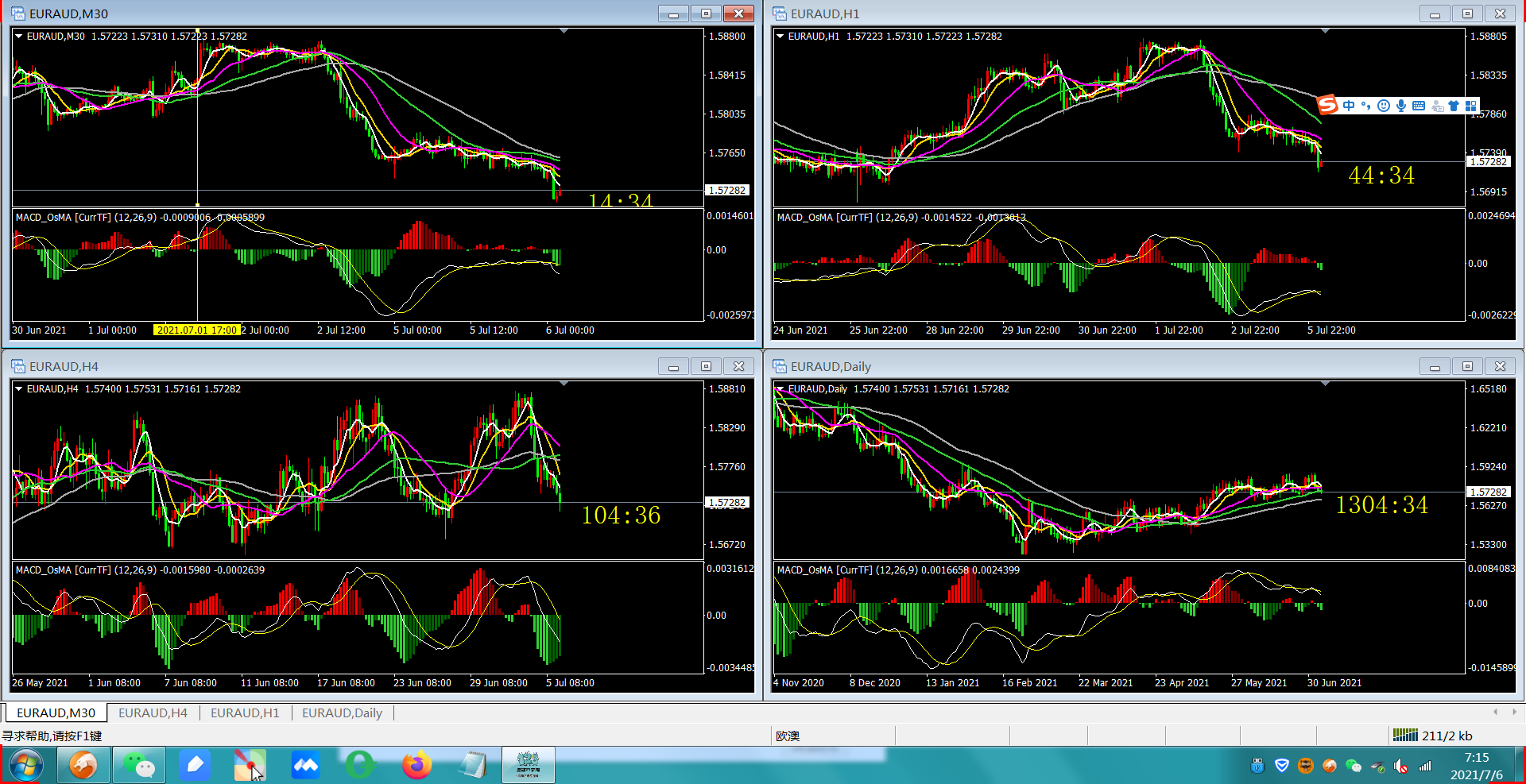This screenshot has height=784, width=1526.
Task: Open Sogou soft keyboard icon
Action: 1419,106
